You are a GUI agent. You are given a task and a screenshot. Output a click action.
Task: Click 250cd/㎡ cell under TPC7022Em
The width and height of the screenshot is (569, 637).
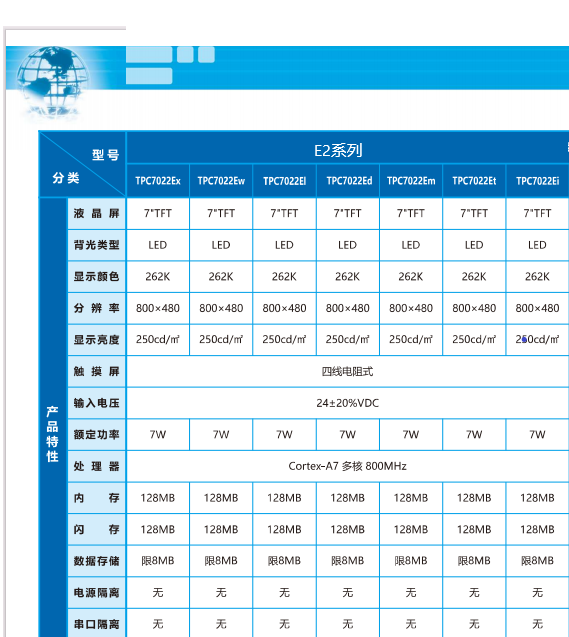[411, 340]
